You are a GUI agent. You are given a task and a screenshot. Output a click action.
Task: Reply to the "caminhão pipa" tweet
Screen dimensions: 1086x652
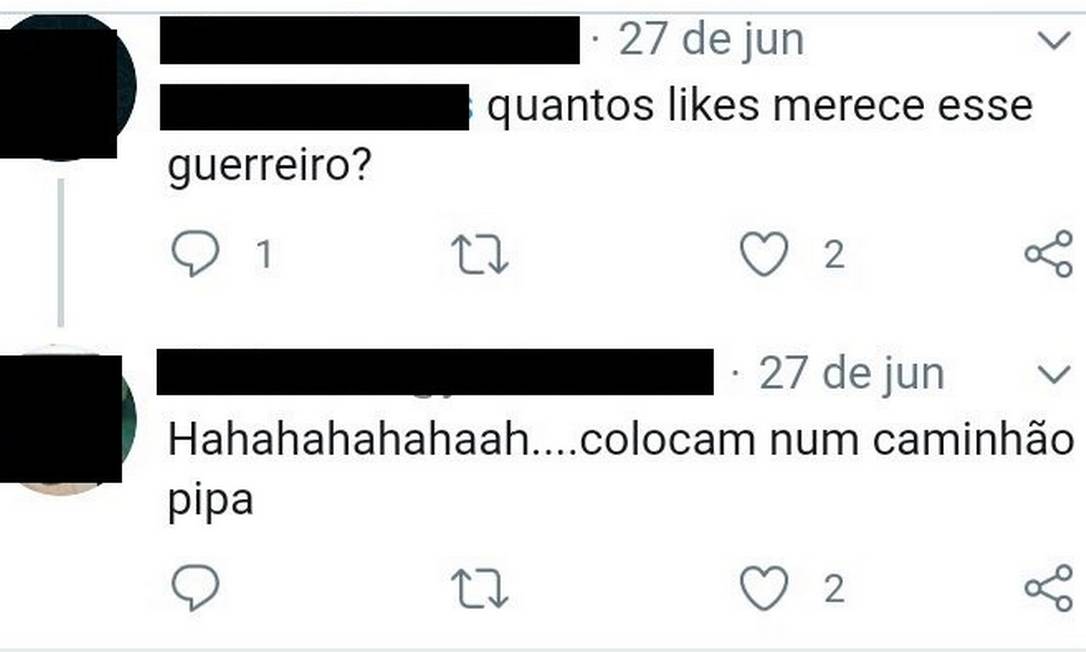[x=195, y=588]
